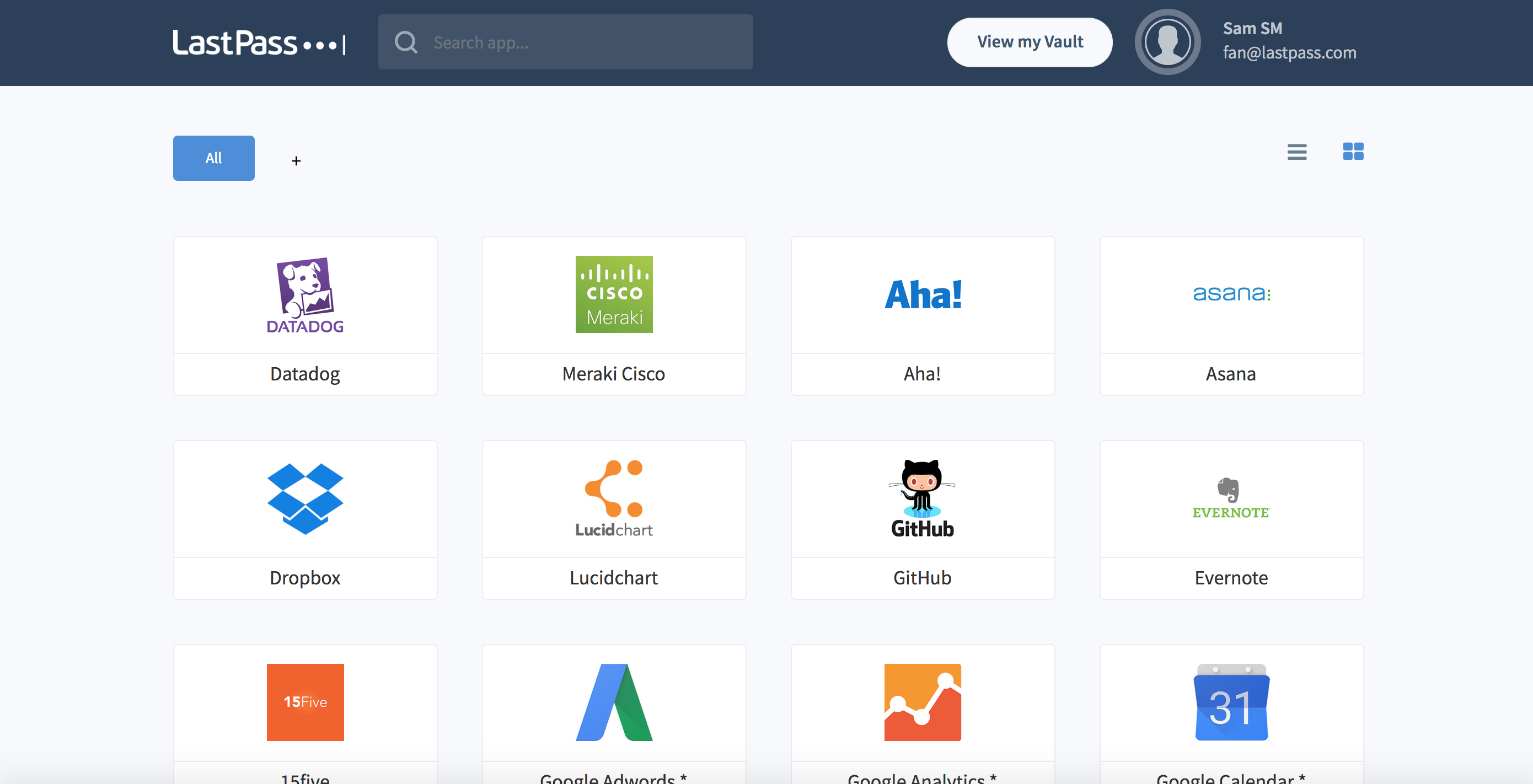The width and height of the screenshot is (1533, 784).
Task: Open the Datadog app icon
Action: pyautogui.click(x=305, y=294)
